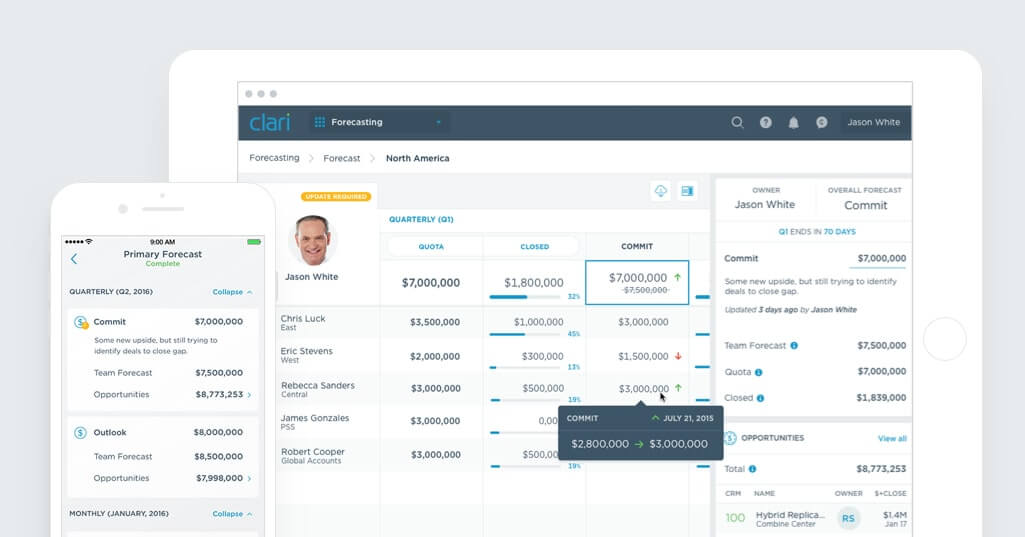Click Jason White's closed progress bar
1025x537 pixels.
pos(525,297)
